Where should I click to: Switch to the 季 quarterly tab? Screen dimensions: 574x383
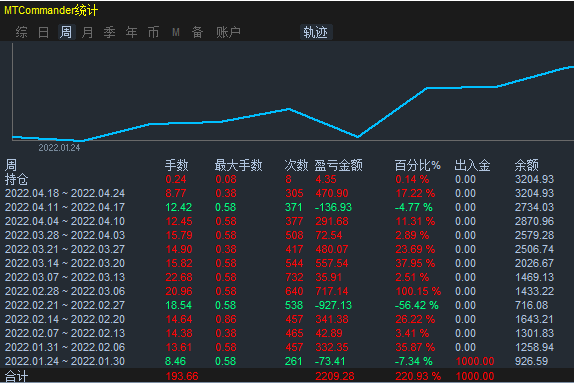pos(109,32)
